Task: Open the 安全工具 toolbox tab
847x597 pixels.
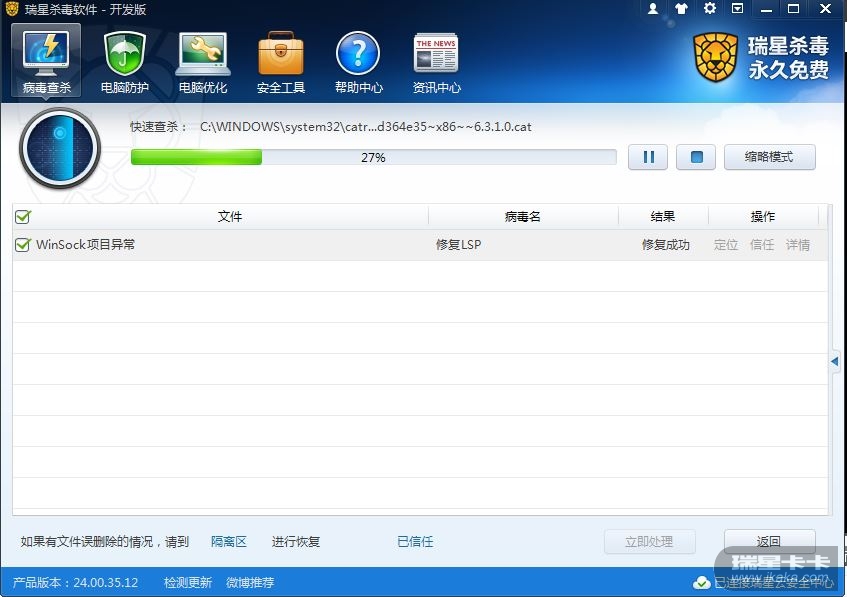Action: (x=281, y=63)
